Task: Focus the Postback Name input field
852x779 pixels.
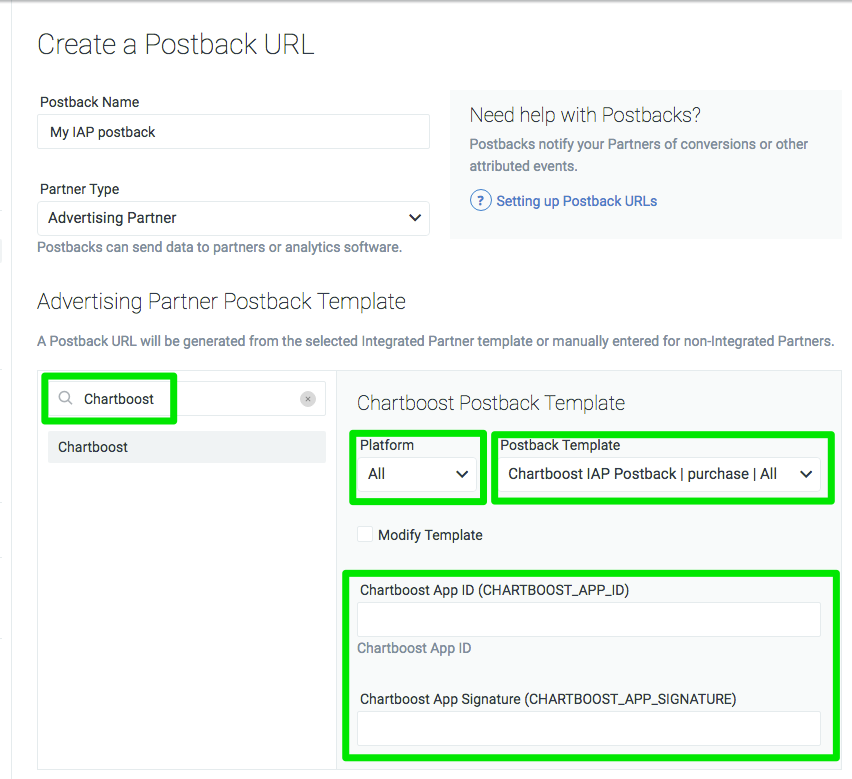Action: (x=234, y=131)
